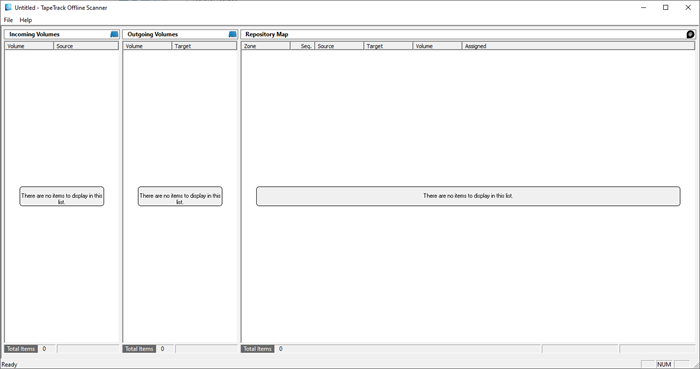Click the Outgoing Volumes panel scanner icon
700x369 pixels.
pos(233,34)
